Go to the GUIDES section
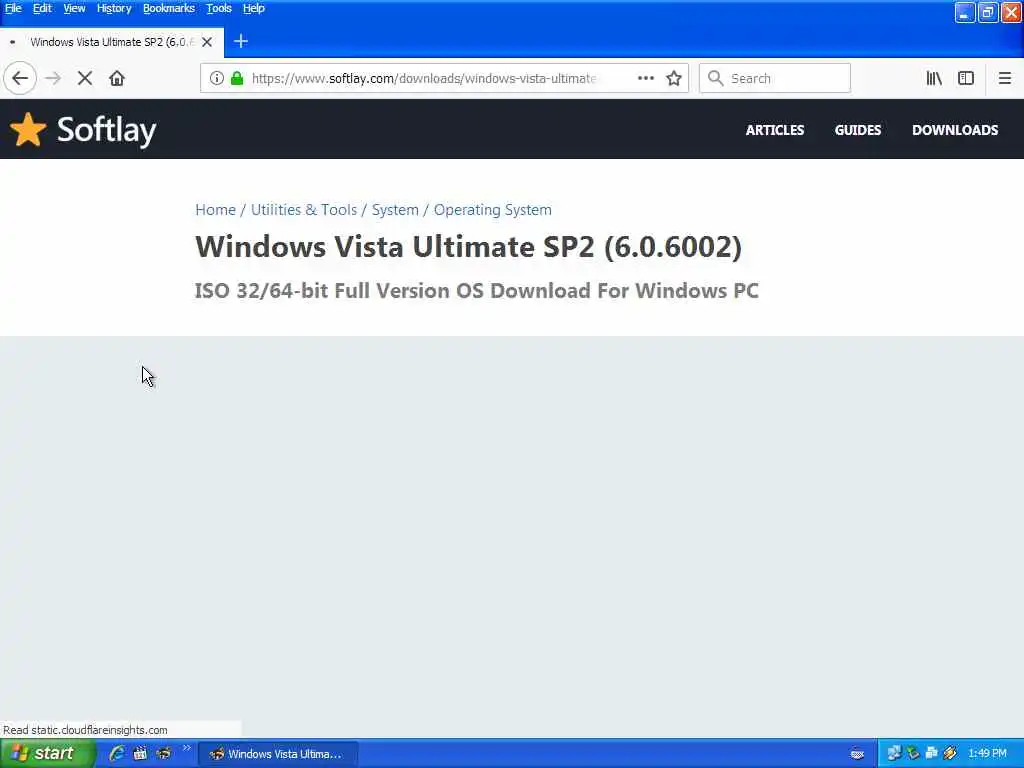The height and width of the screenshot is (768, 1024). click(x=857, y=130)
